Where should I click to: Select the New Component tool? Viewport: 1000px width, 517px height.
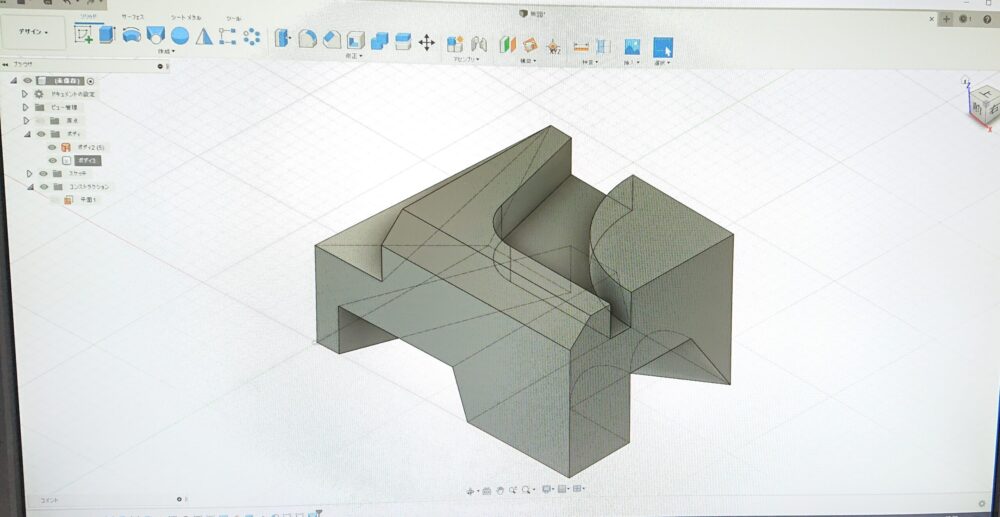[x=455, y=43]
